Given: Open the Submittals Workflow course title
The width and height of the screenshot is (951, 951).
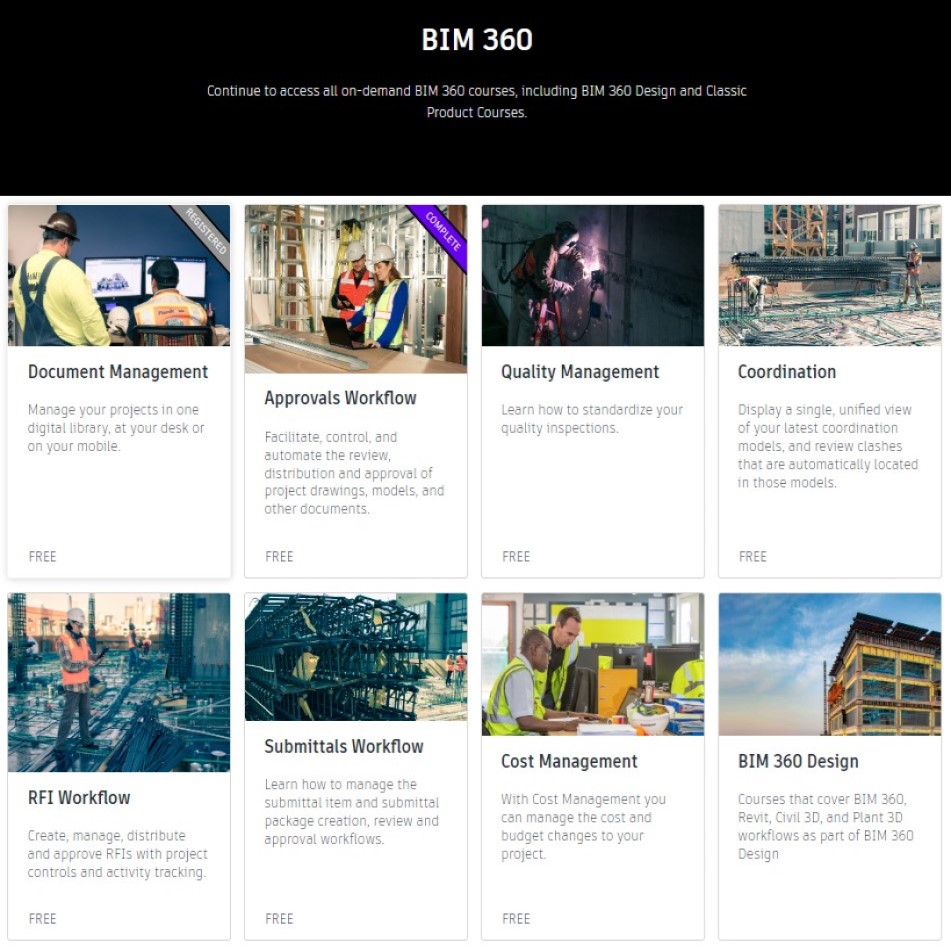Looking at the screenshot, I should 344,747.
